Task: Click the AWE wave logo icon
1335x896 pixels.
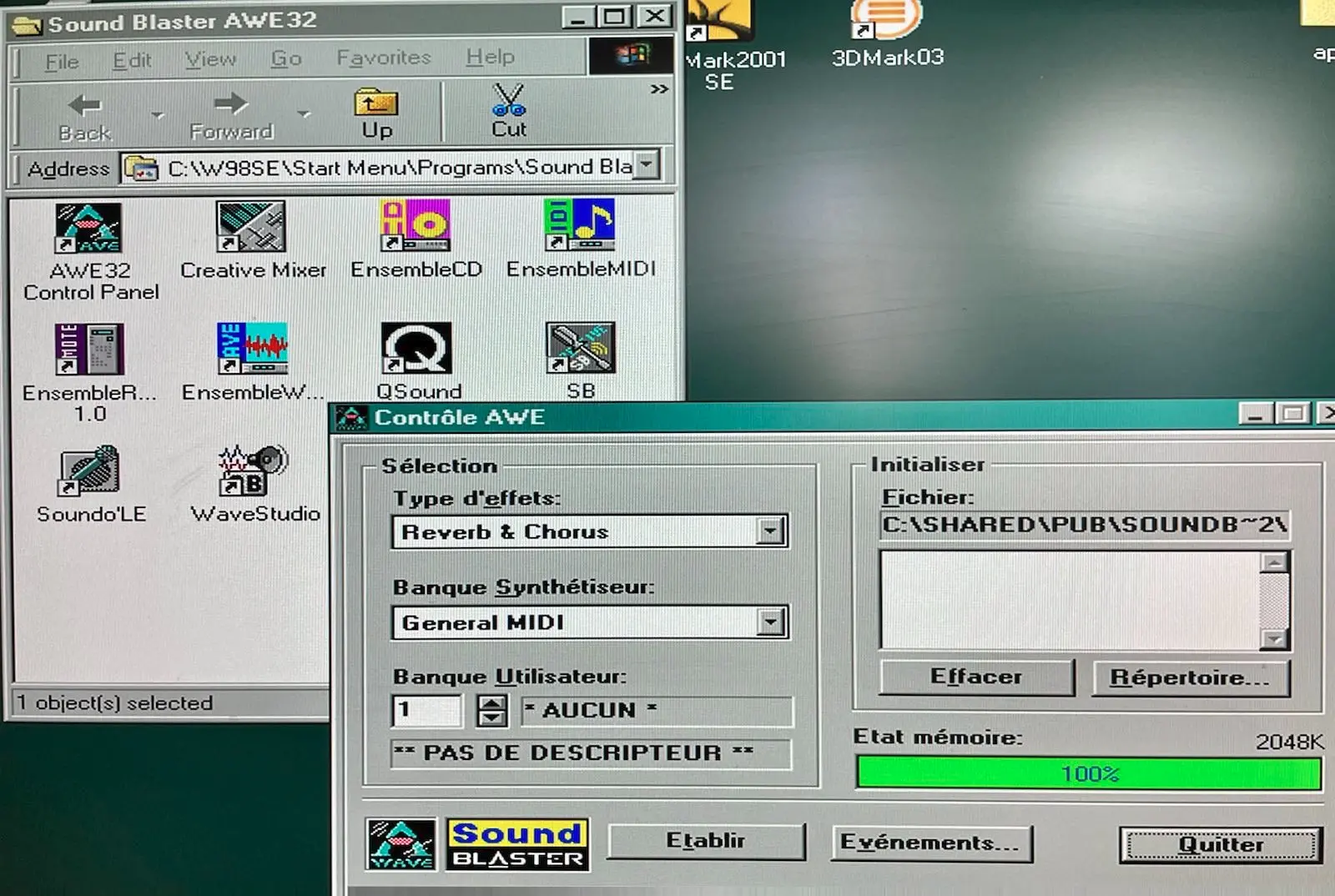Action: coord(400,844)
